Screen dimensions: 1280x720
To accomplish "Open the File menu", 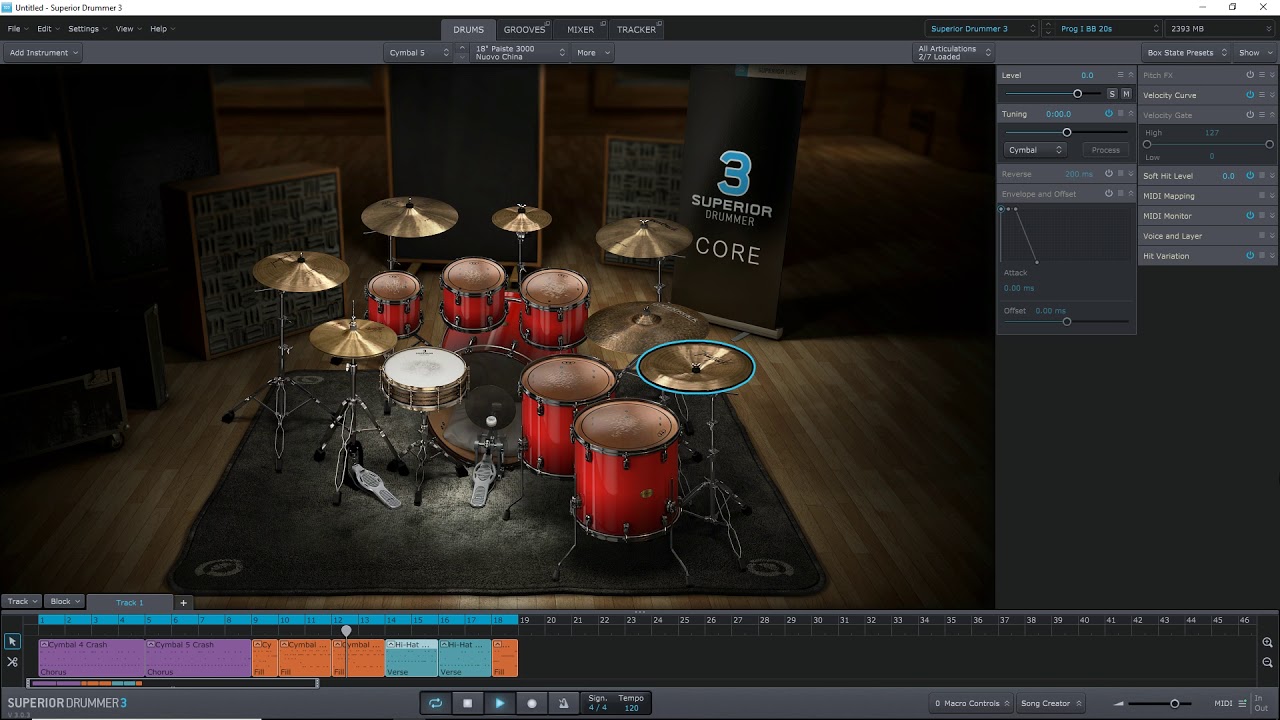I will coord(16,29).
